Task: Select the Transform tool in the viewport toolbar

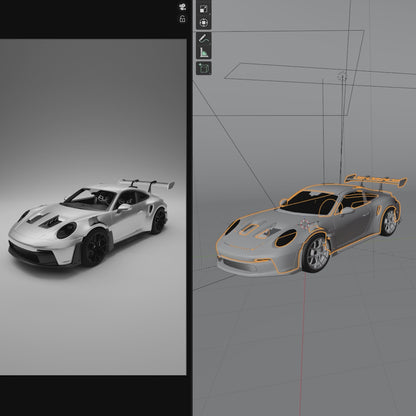Action: 203,23
